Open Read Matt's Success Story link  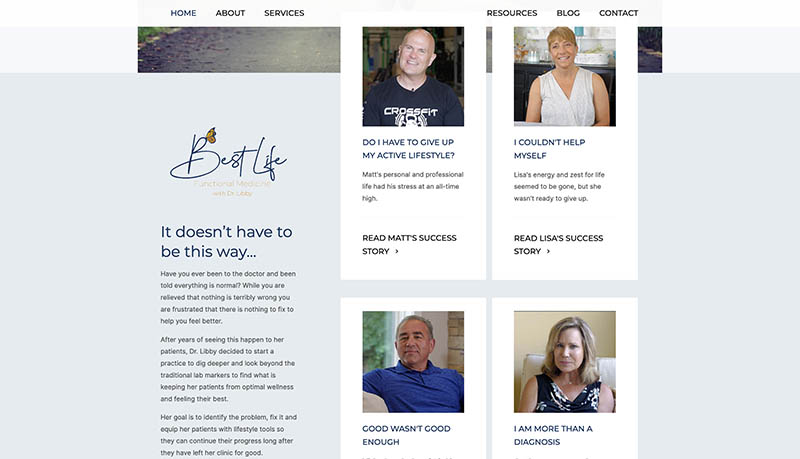(x=409, y=245)
